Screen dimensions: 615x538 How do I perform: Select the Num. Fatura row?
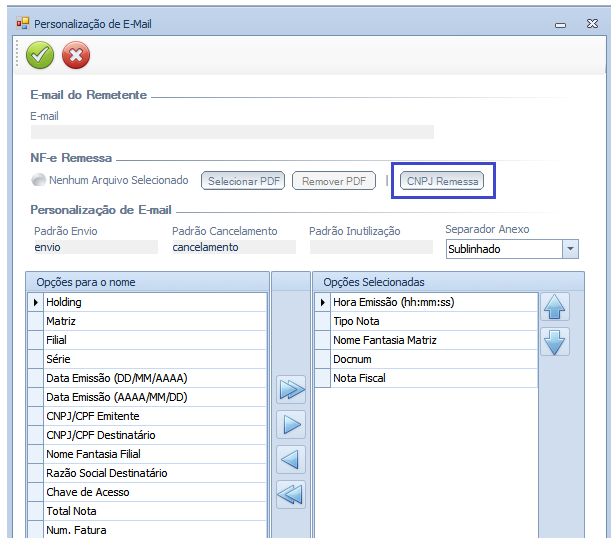click(155, 530)
